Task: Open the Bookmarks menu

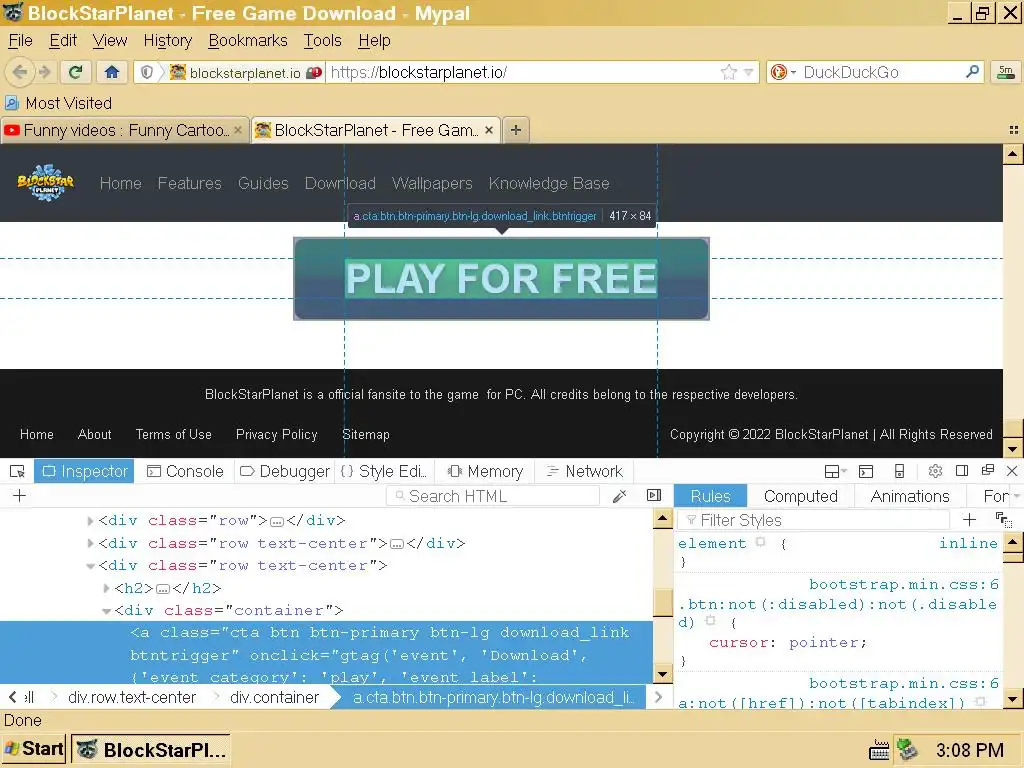Action: (x=248, y=40)
